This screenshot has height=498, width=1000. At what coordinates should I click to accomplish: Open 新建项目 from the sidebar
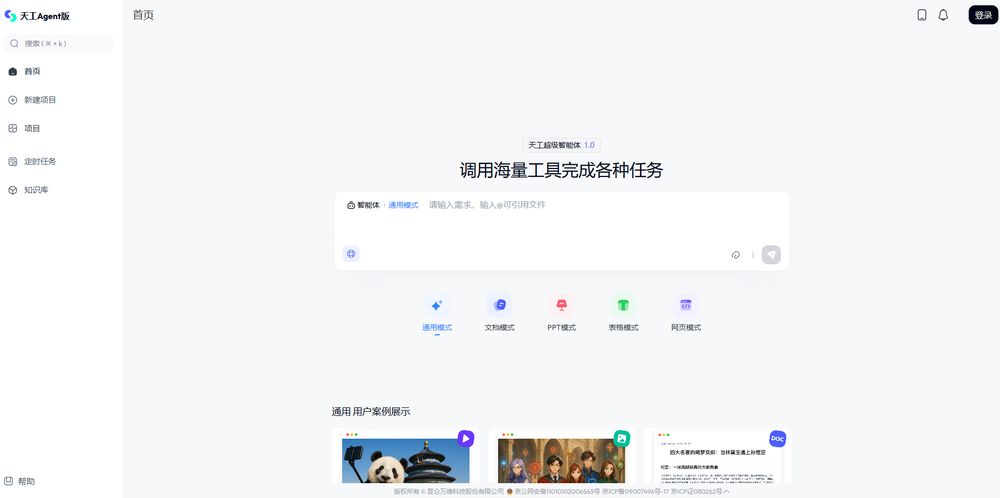click(40, 100)
